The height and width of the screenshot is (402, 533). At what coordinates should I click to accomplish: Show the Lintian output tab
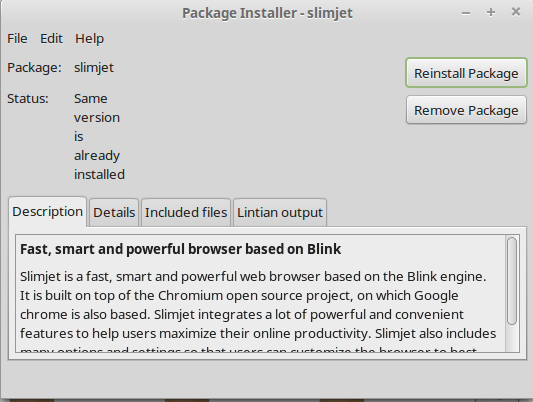280,213
